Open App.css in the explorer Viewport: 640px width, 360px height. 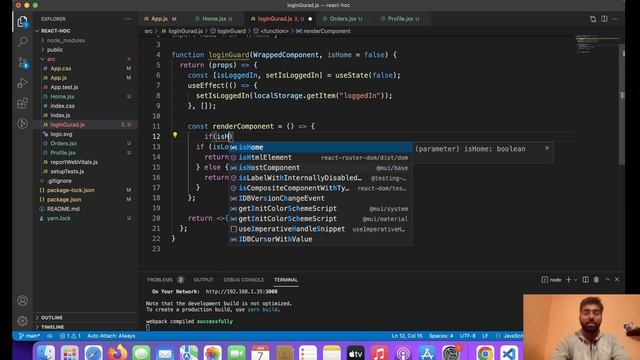tap(61, 69)
